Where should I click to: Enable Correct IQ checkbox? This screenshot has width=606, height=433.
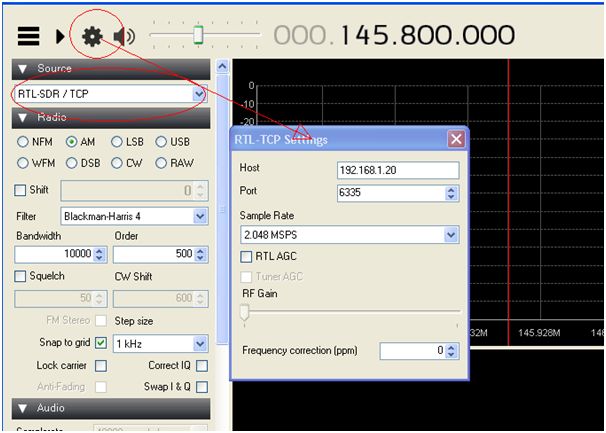click(202, 366)
